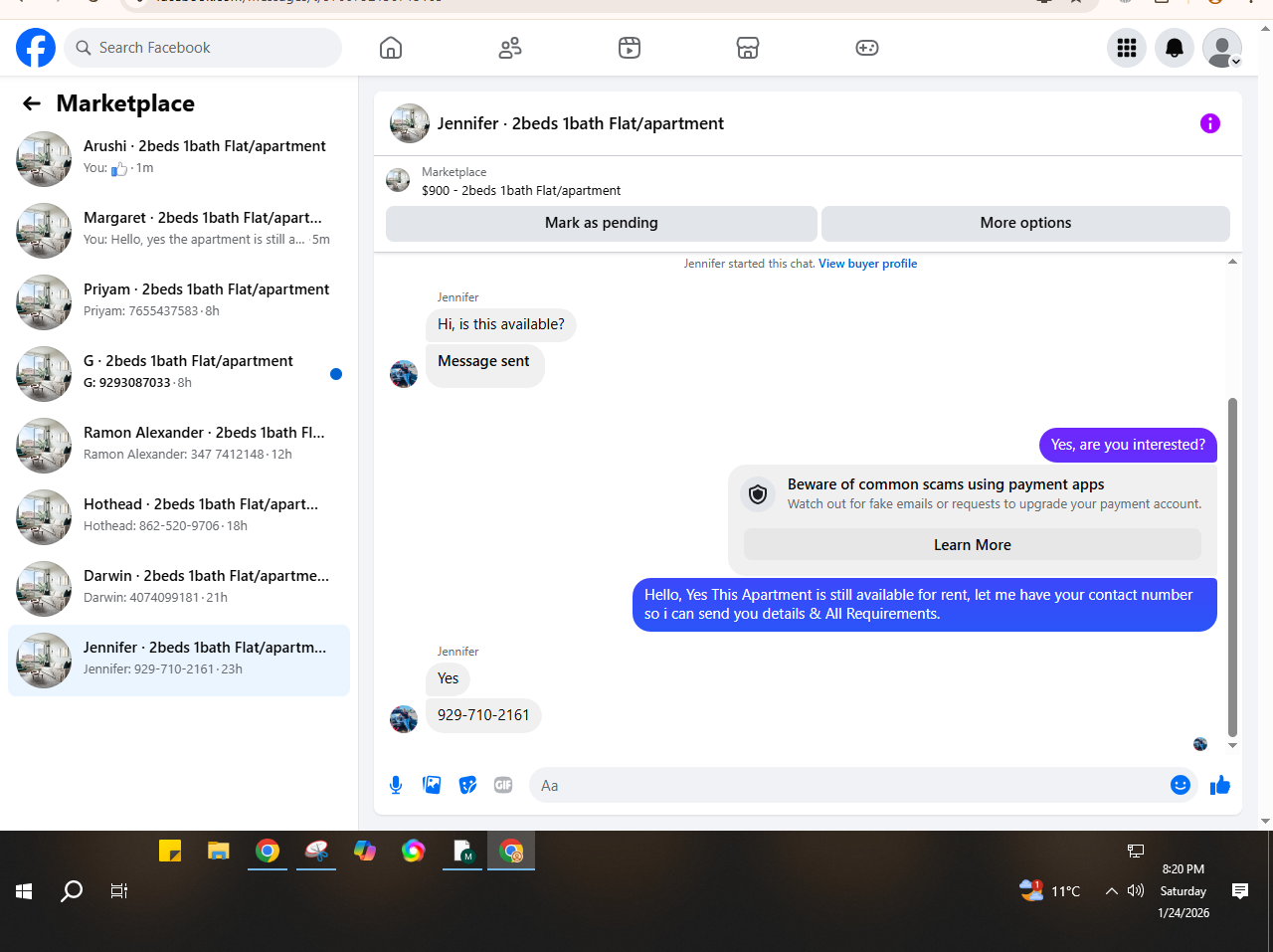The width and height of the screenshot is (1273, 952).
Task: Click the 'Hi, is this available?' message
Action: pos(501,324)
